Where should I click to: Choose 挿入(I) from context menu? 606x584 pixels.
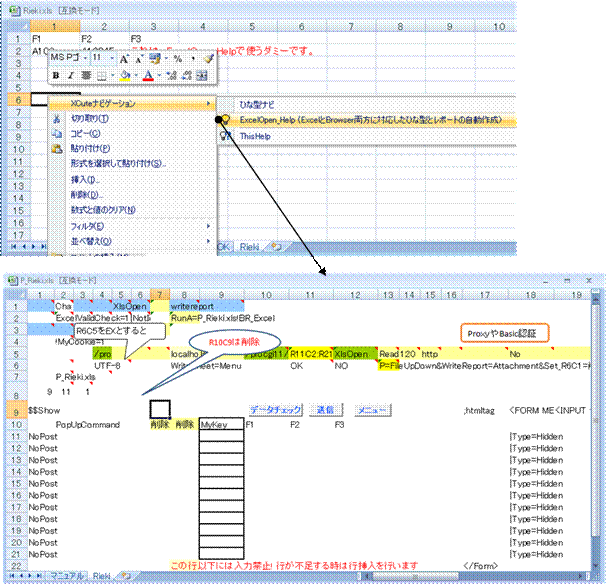[x=132, y=180]
